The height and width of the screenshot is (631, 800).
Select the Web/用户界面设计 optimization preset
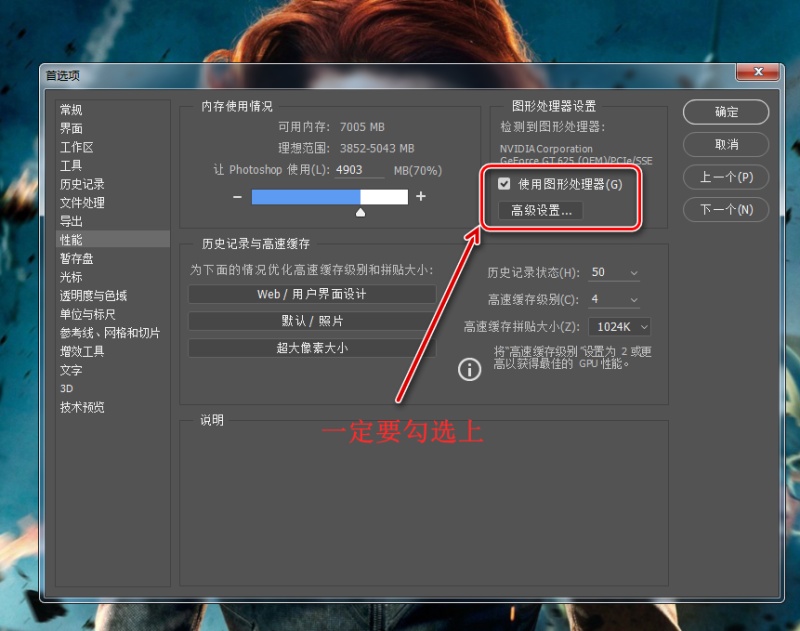click(312, 293)
